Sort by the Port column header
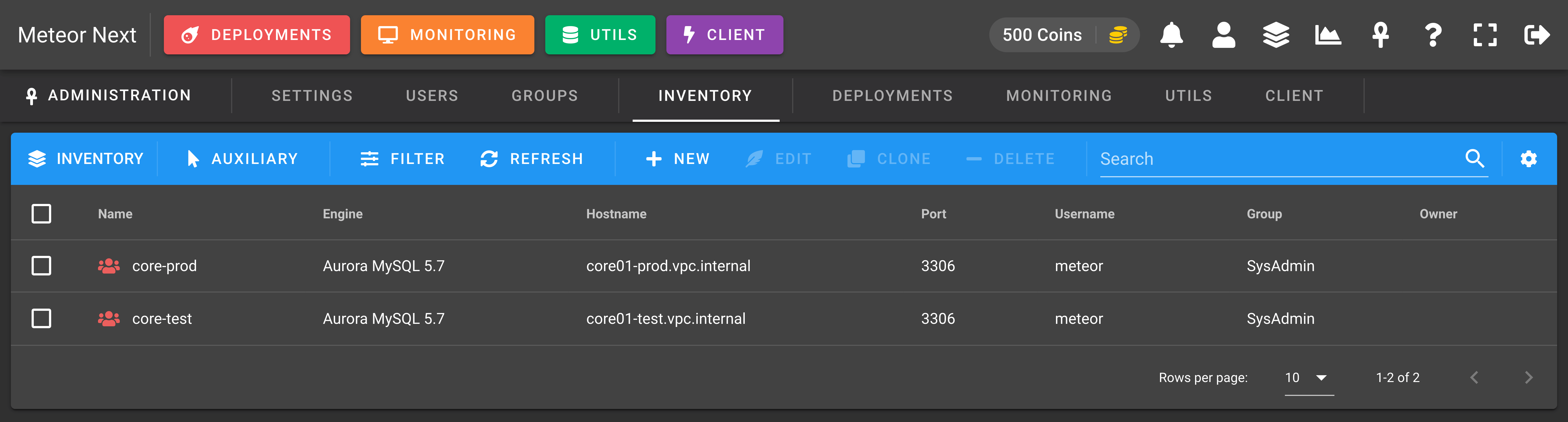The width and height of the screenshot is (1568, 422). pos(934,214)
